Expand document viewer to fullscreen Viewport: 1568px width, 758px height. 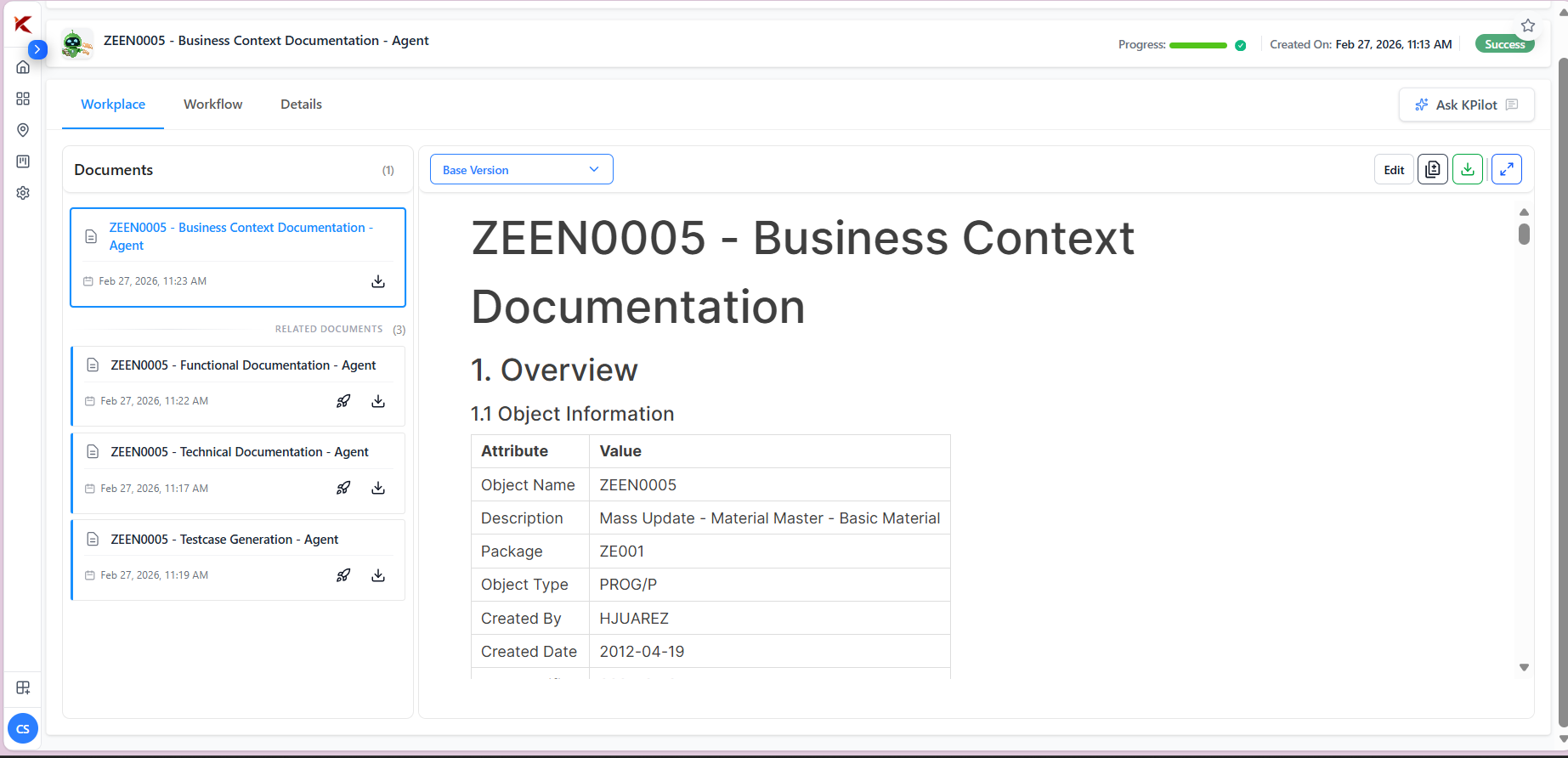point(1506,170)
